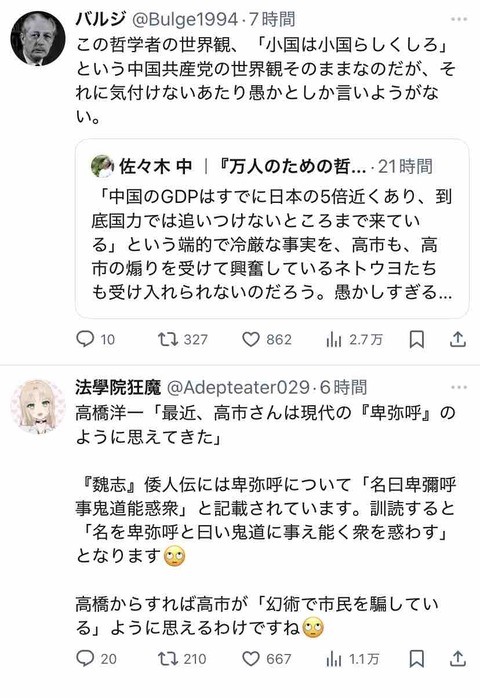View analytics of the 2.7万 views tweet
480x698 pixels.
pyautogui.click(x=354, y=340)
